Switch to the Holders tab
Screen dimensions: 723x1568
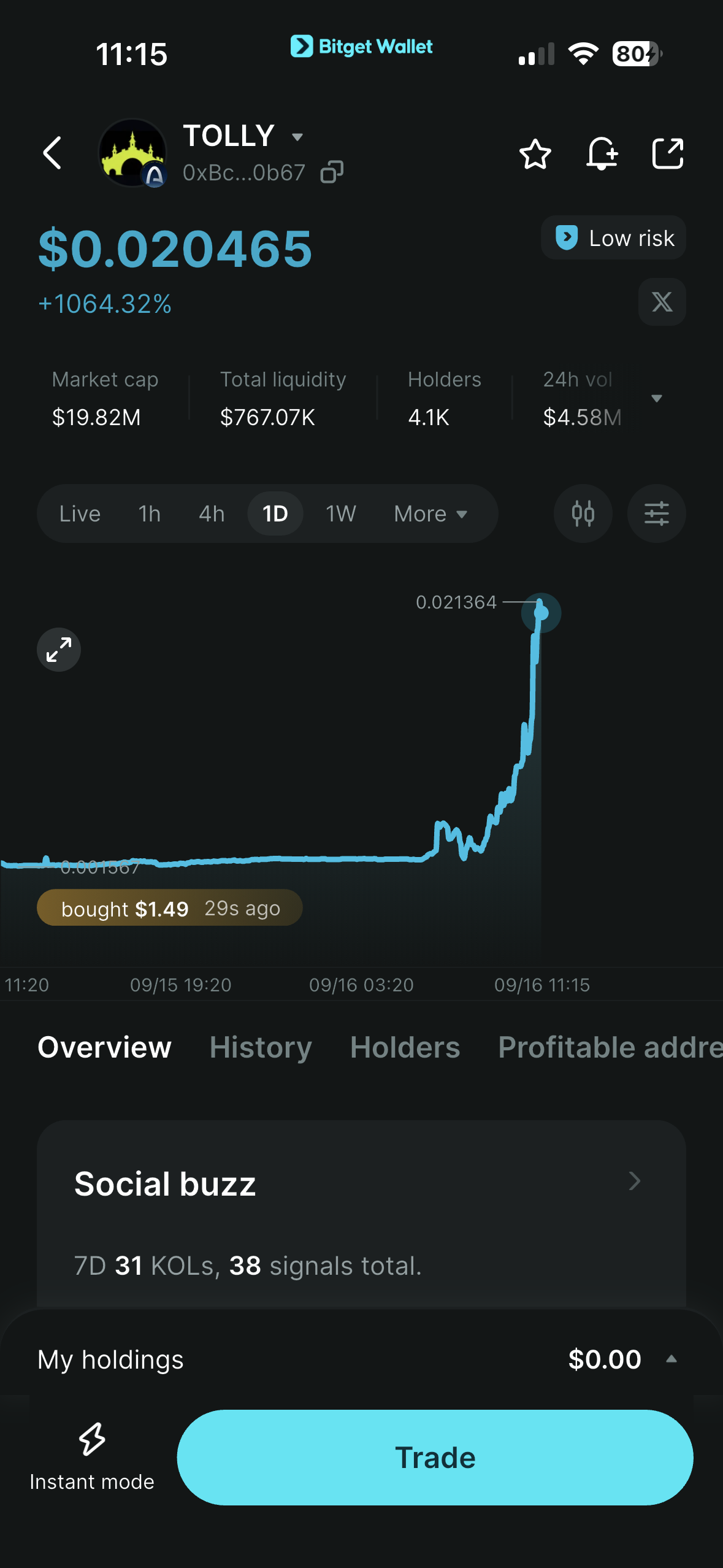pos(405,1047)
